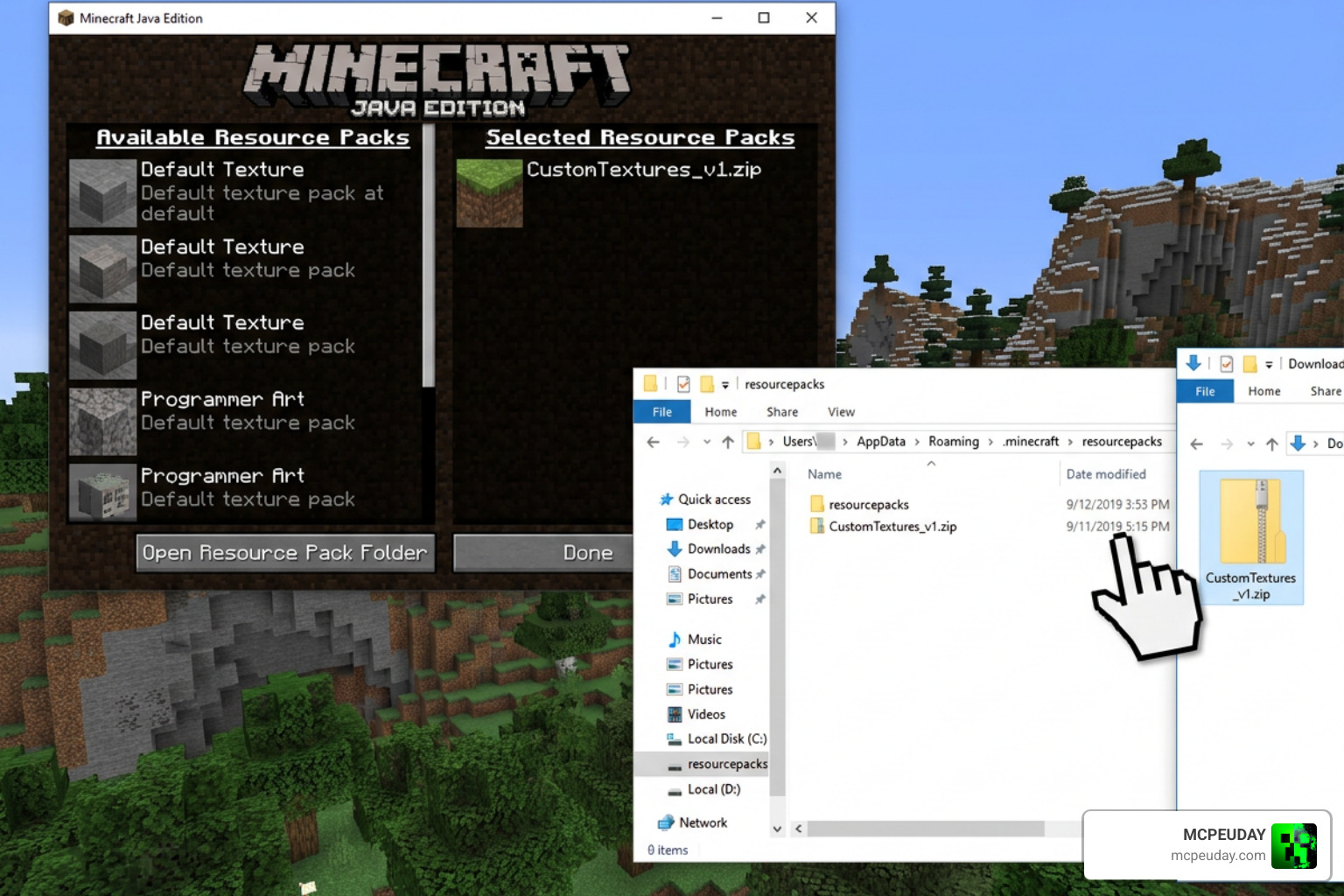Go back in Downloads window
This screenshot has height=896, width=1344.
[x=1197, y=444]
